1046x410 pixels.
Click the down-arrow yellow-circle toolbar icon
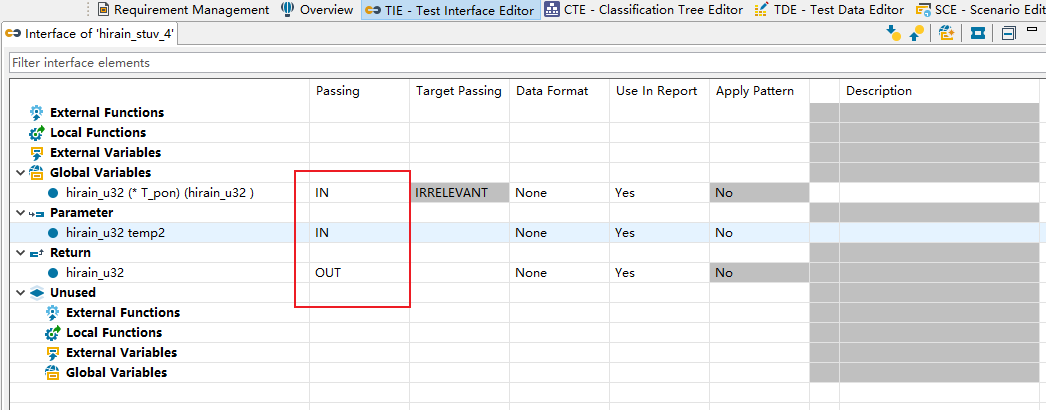pos(893,33)
